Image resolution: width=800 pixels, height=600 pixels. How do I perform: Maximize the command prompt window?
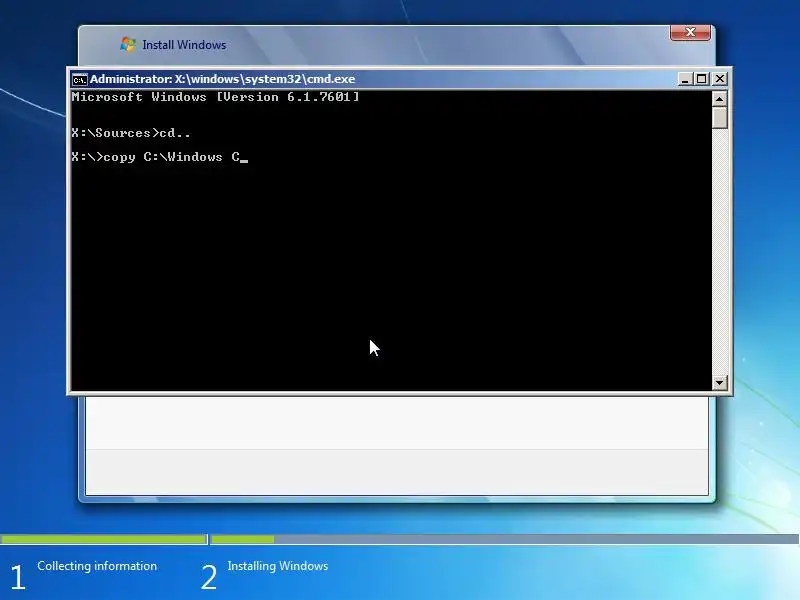coord(702,79)
